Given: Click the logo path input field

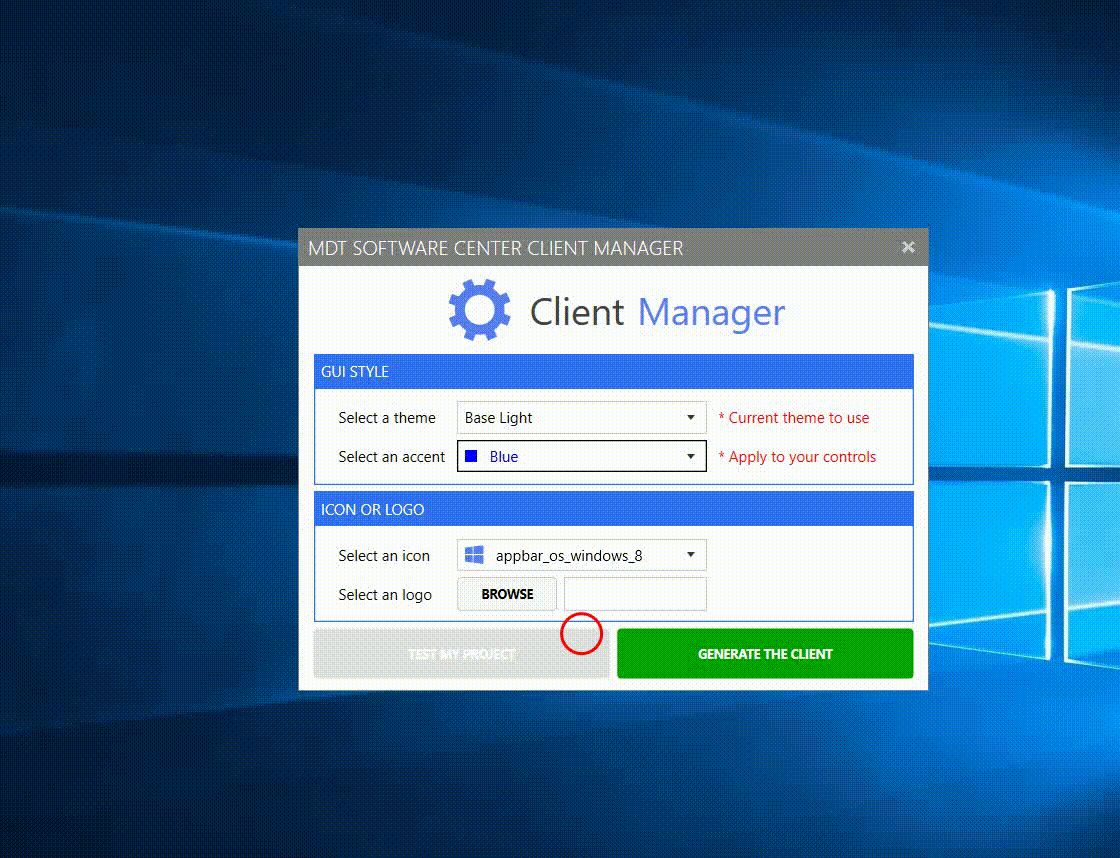Looking at the screenshot, I should (635, 593).
